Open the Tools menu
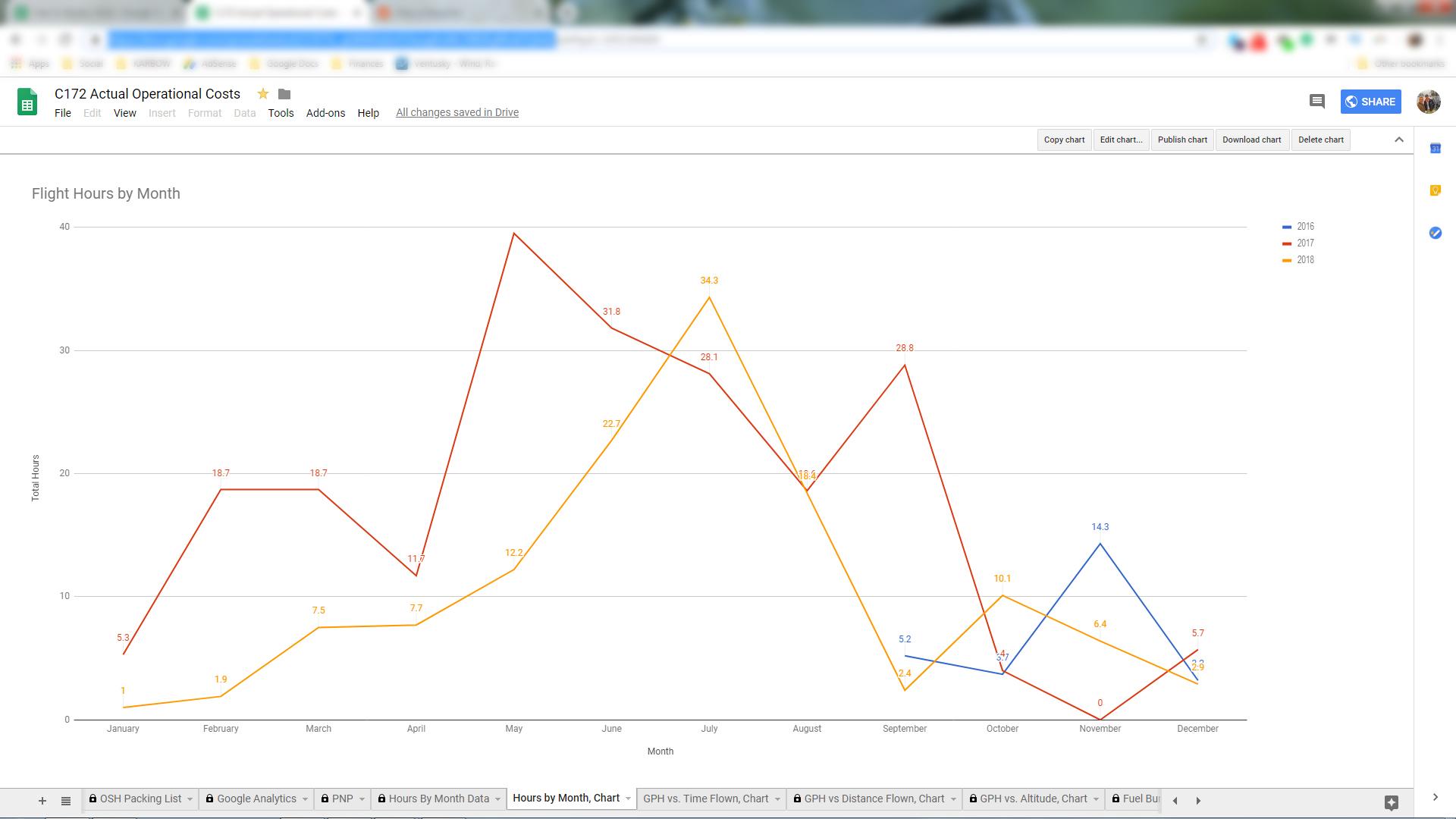Viewport: 1456px width, 819px height. tap(281, 113)
